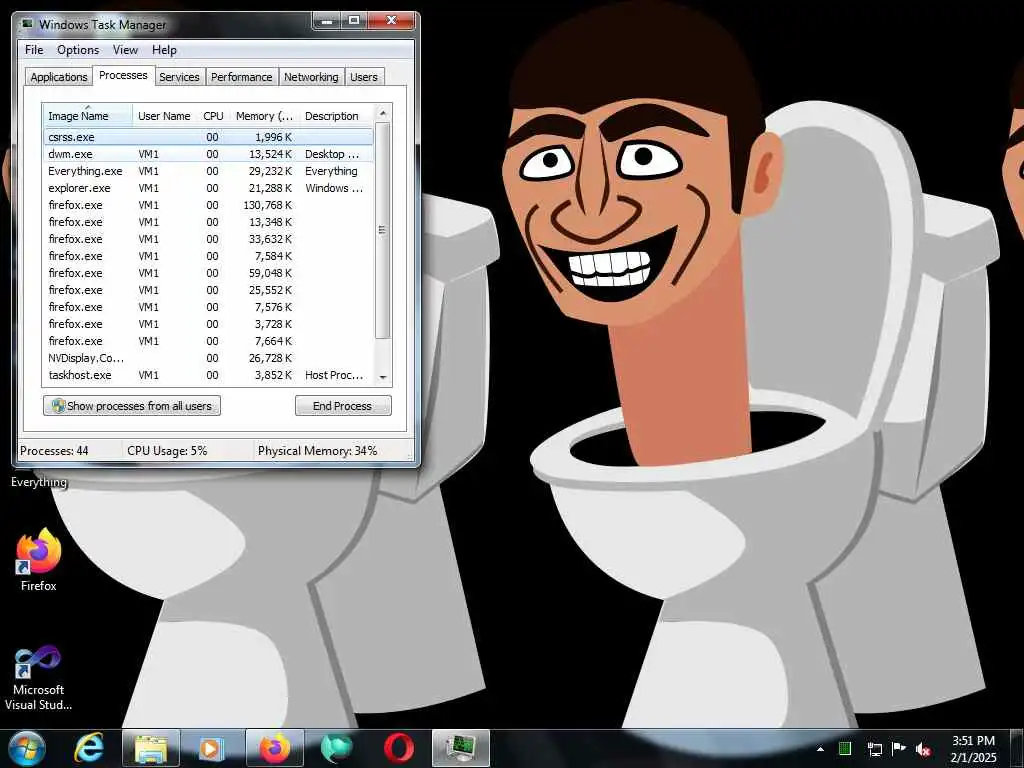This screenshot has width=1024, height=768.
Task: Switch to the Networking tab
Action: click(x=311, y=77)
